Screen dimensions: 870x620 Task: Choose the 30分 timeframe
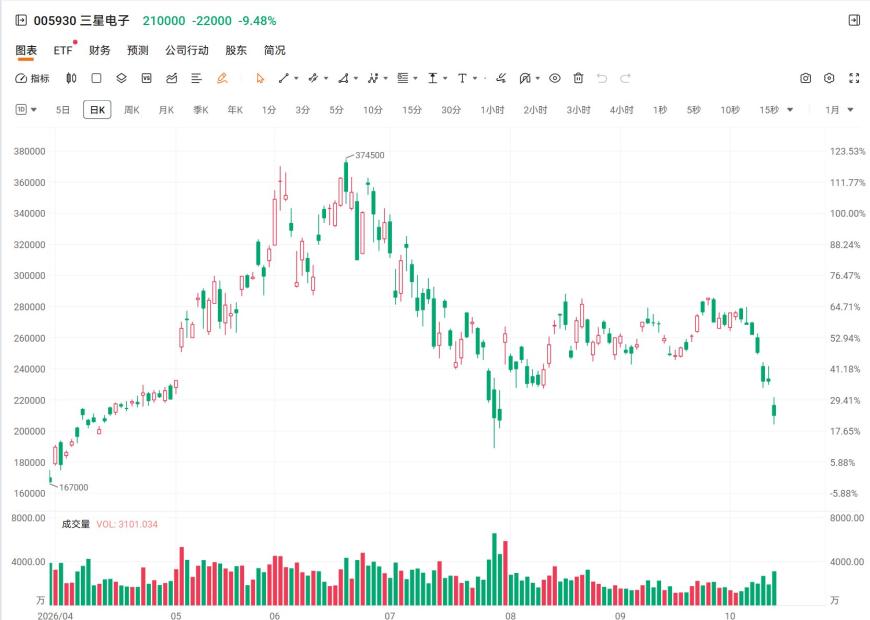451,110
